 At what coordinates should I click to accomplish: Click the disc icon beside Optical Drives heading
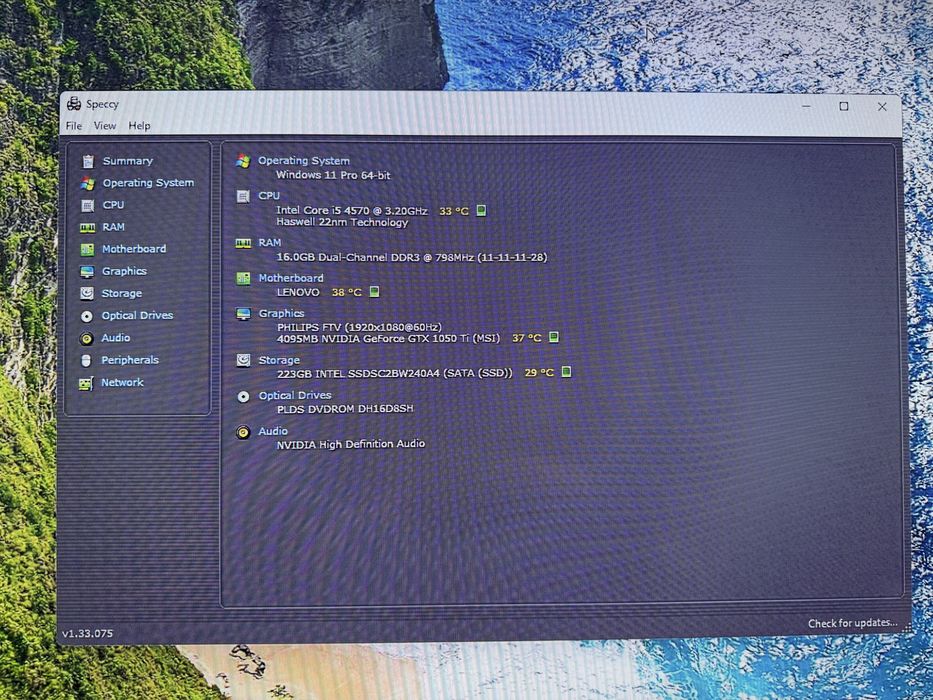click(243, 396)
